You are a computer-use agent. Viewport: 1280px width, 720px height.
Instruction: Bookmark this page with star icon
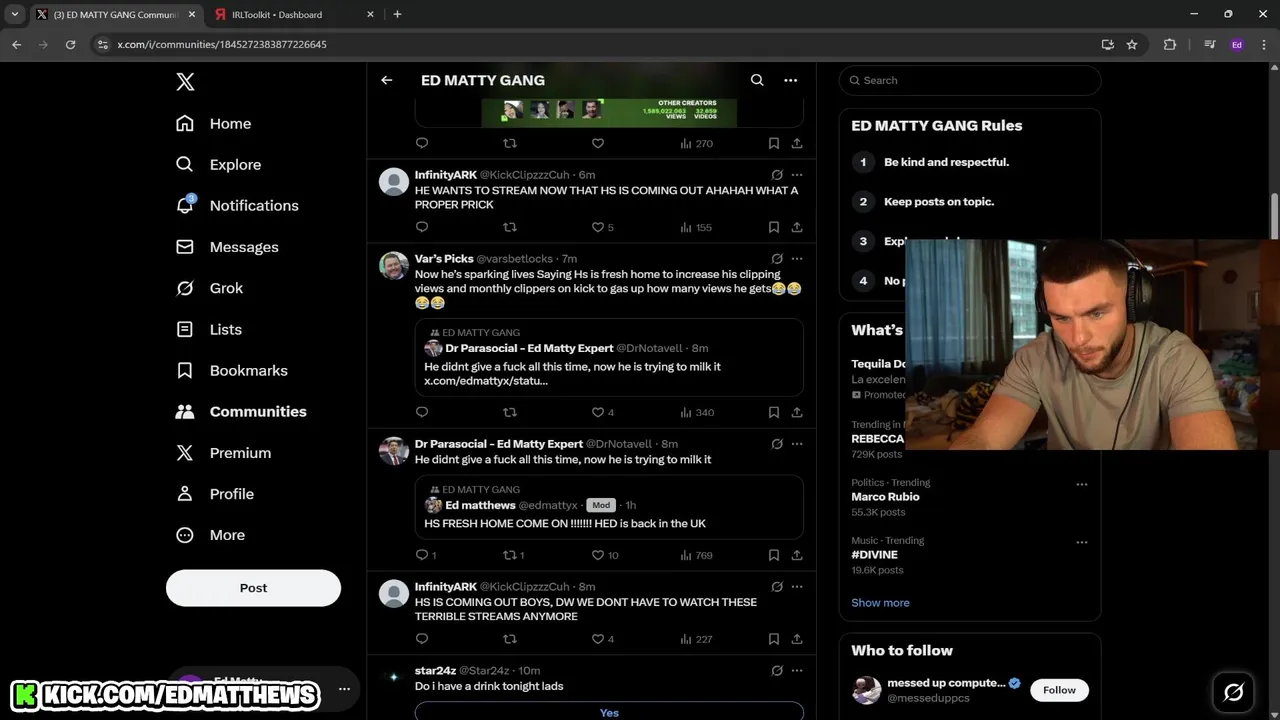pos(1132,44)
